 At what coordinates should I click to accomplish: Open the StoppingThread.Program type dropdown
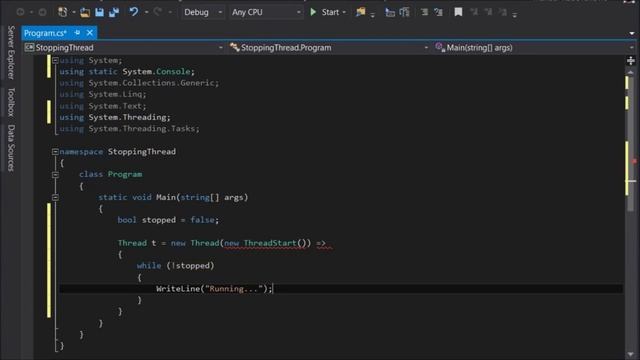coord(329,48)
